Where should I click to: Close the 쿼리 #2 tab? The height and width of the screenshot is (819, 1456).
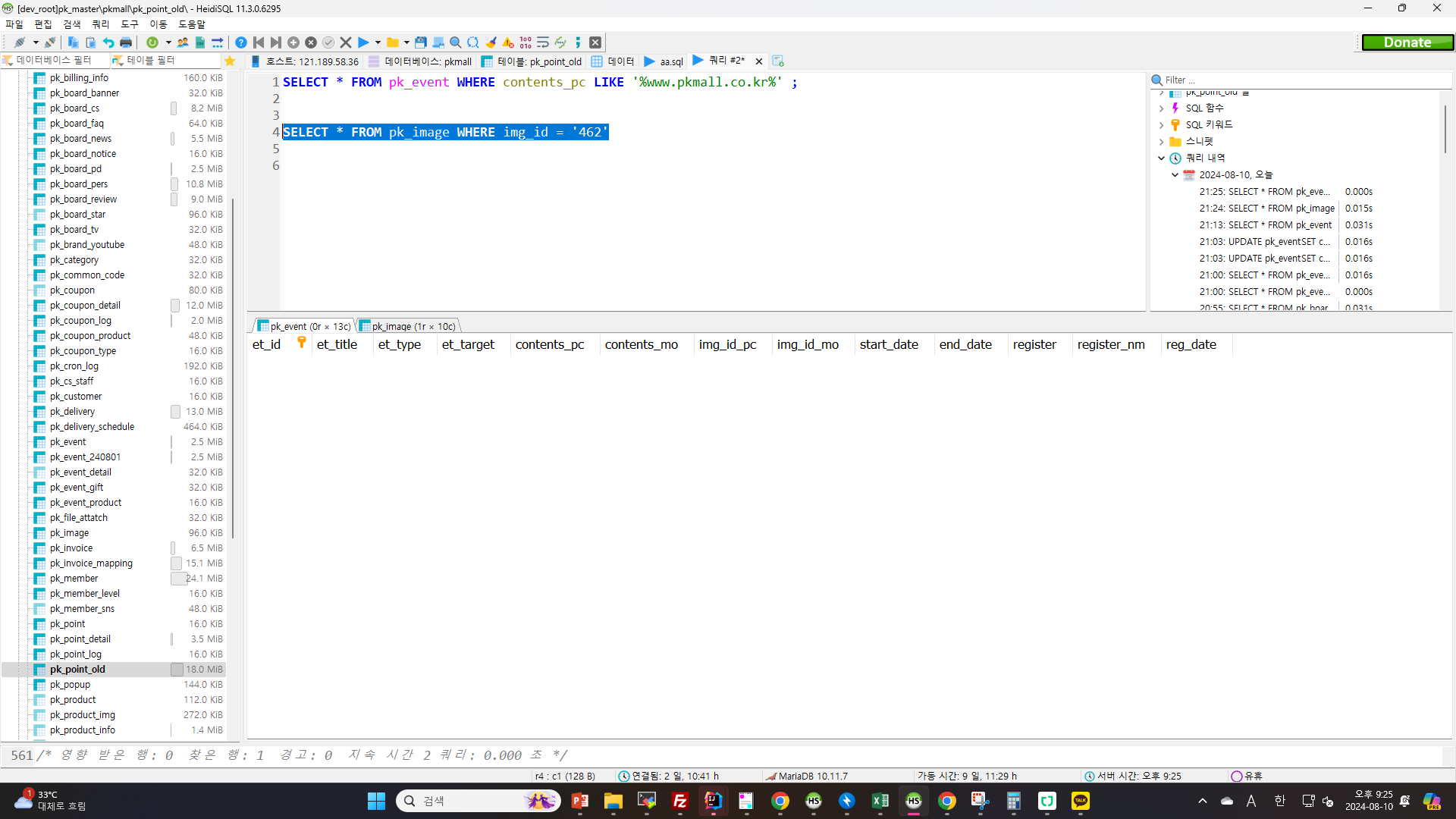[759, 61]
